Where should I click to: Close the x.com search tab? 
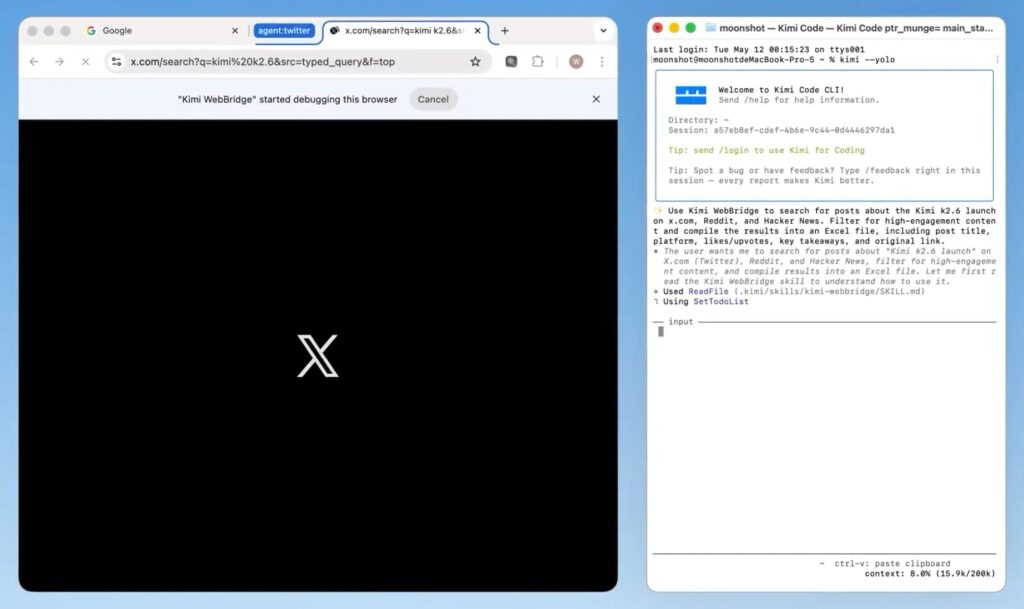(x=477, y=31)
